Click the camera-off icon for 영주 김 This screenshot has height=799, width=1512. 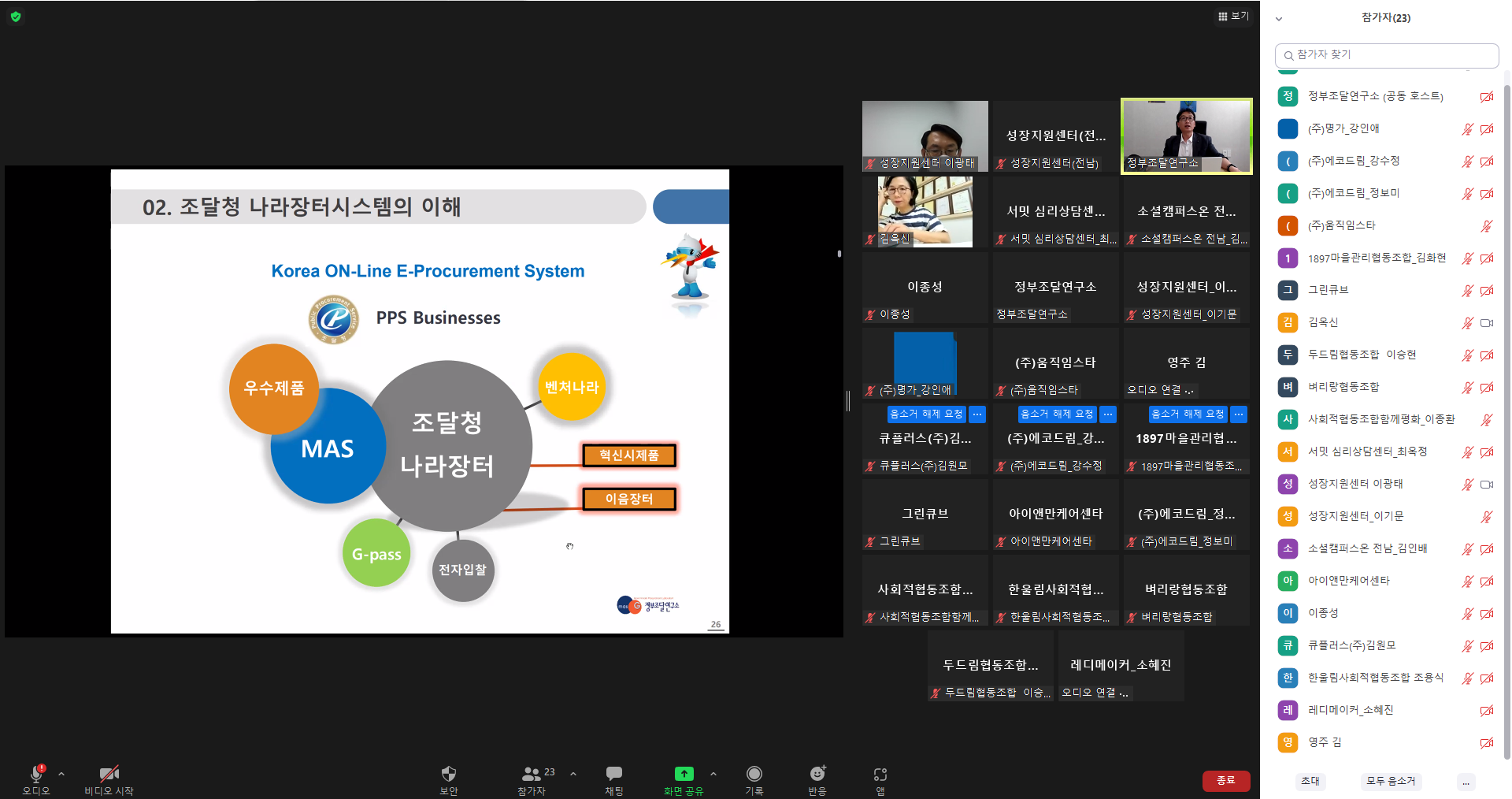pyautogui.click(x=1487, y=743)
